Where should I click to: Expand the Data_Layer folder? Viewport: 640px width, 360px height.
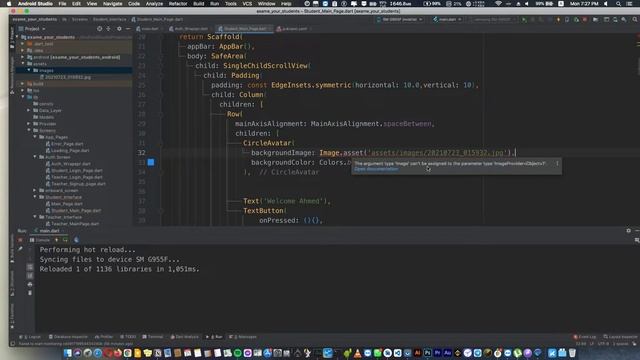29,110
